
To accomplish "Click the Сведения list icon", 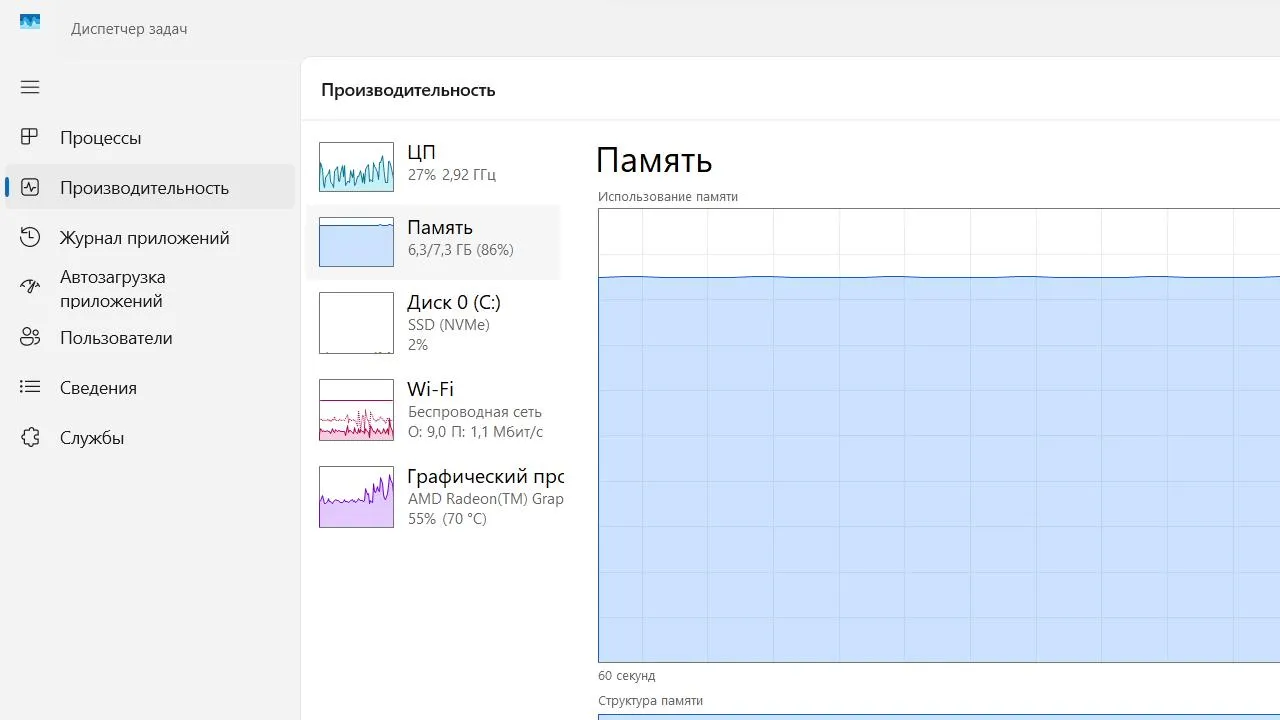I will (30, 387).
